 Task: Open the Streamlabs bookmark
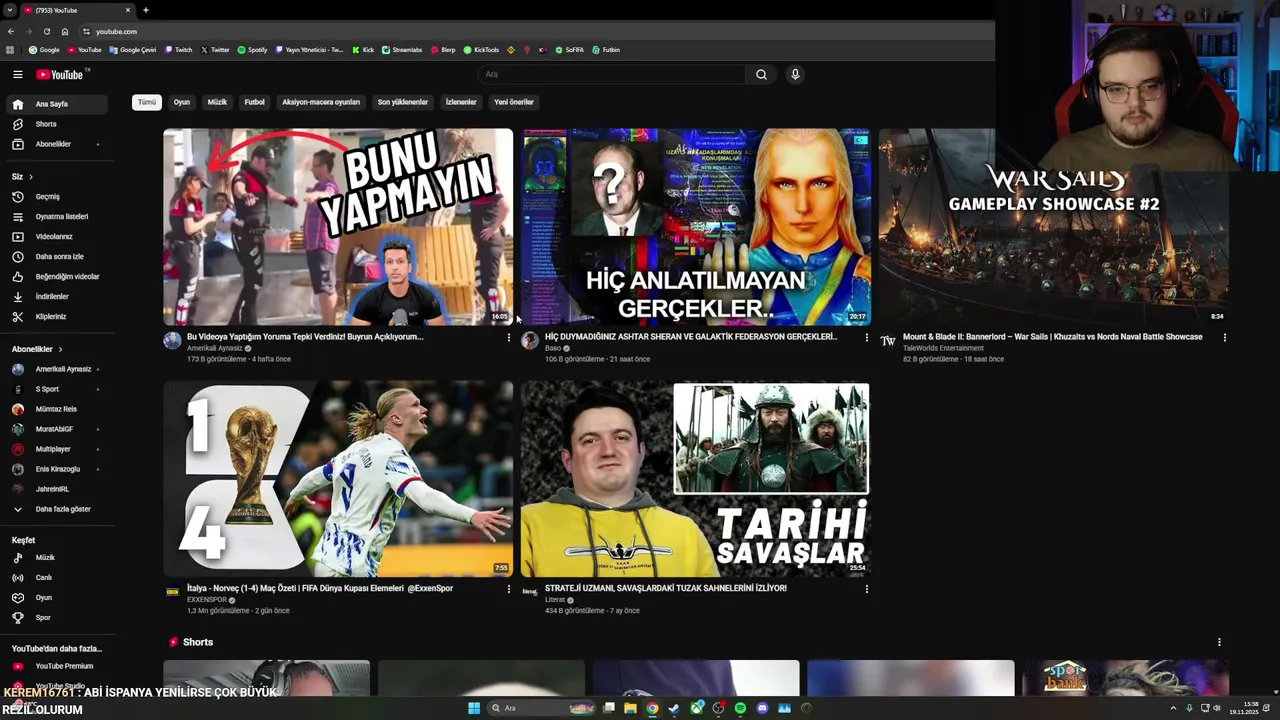tap(402, 50)
